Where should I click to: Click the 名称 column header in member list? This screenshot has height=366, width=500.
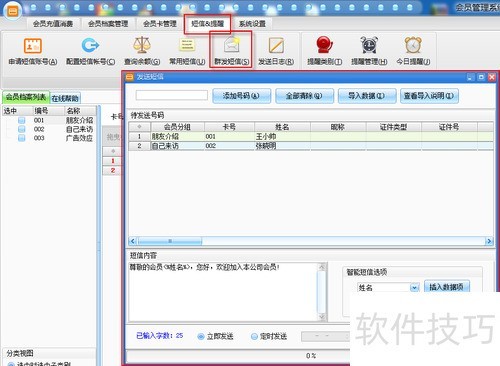(80, 111)
